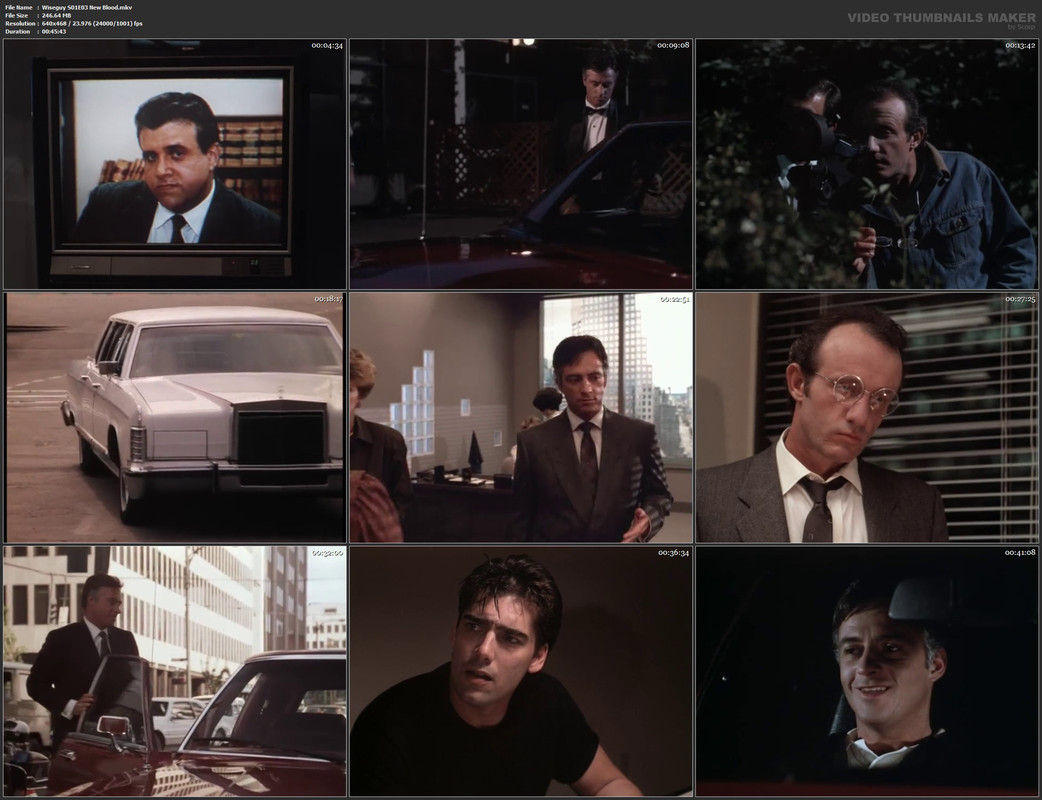The width and height of the screenshot is (1042, 800).
Task: Click the timestamp '00:27:25'
Action: pyautogui.click(x=1020, y=299)
